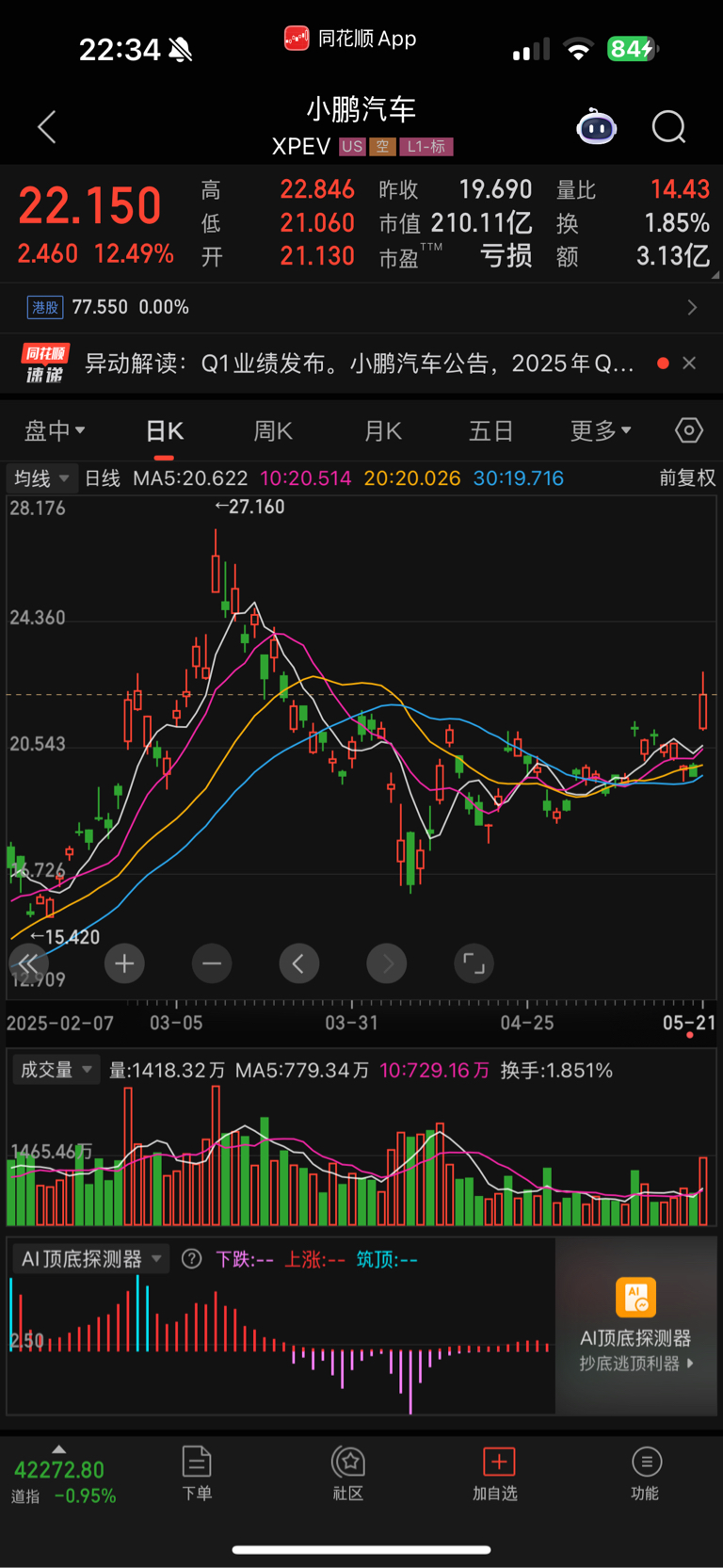This screenshot has height=1568, width=723.
Task: Tap current price 22.150
Action: coord(90,206)
